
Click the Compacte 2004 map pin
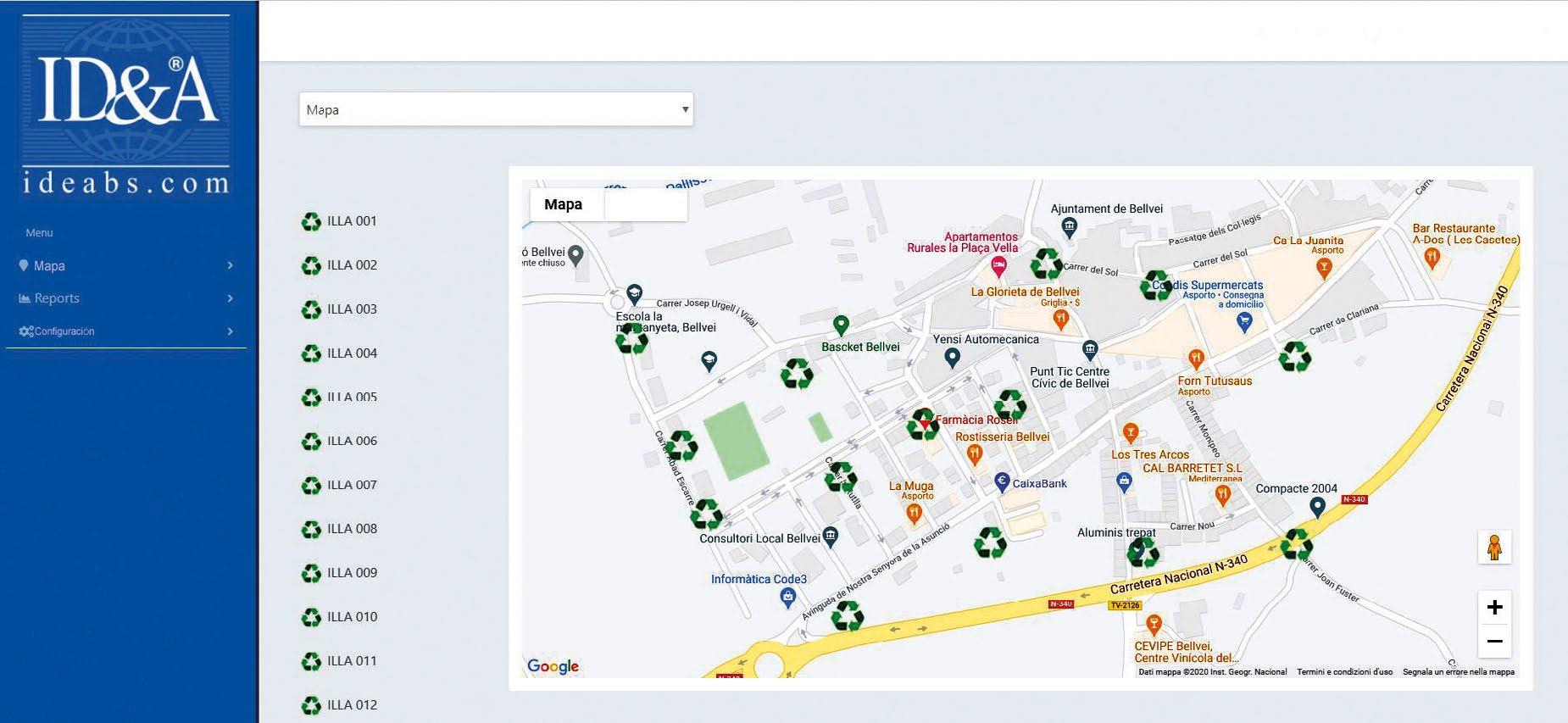coord(1317,508)
